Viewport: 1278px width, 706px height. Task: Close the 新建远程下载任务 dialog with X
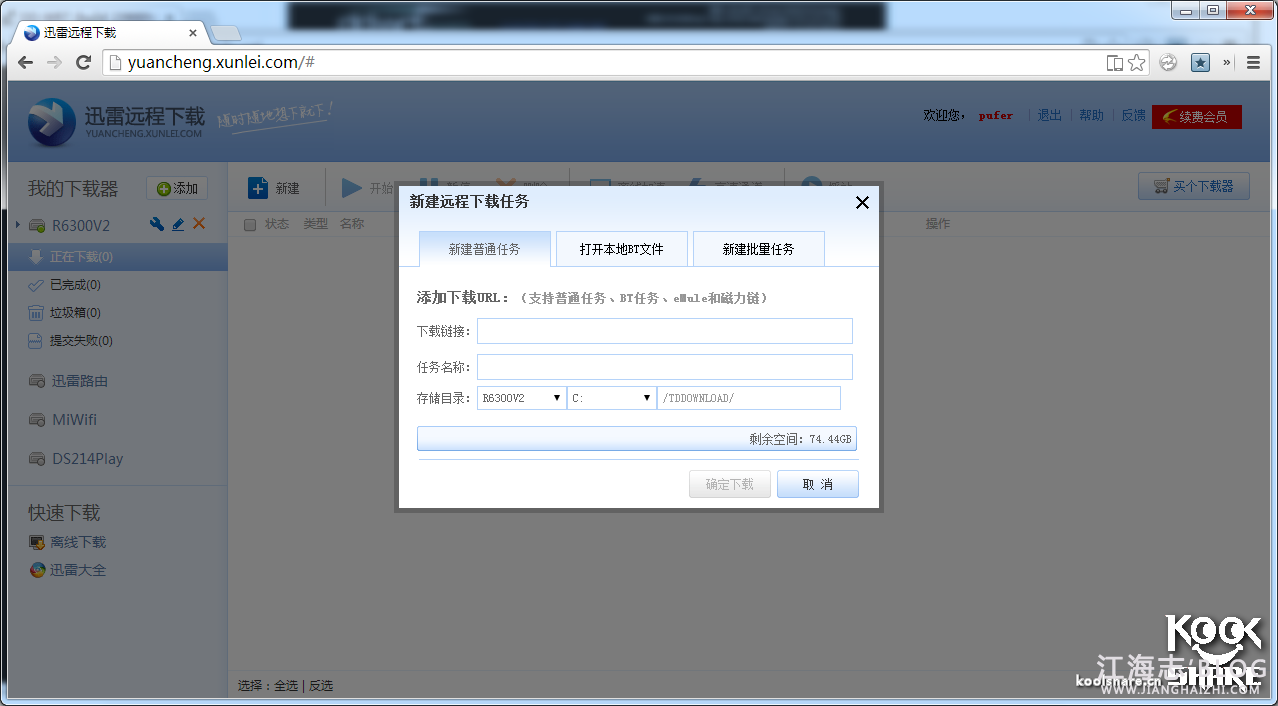click(862, 202)
